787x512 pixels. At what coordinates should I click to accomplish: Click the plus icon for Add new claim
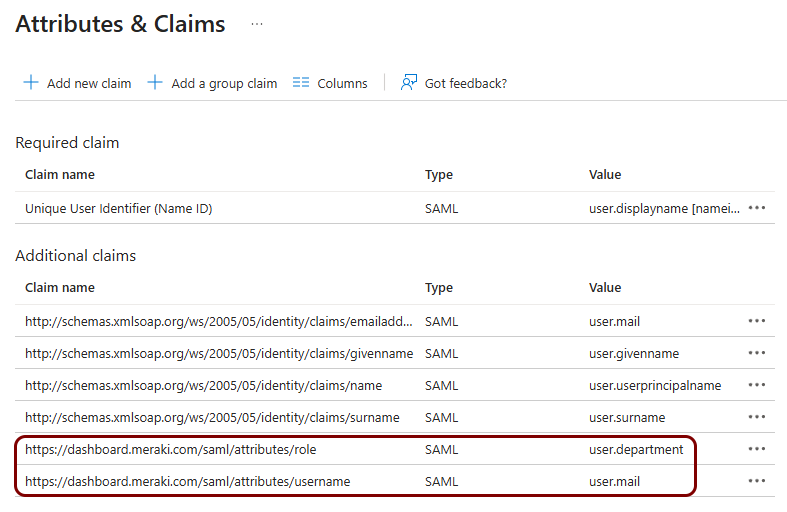coord(31,82)
